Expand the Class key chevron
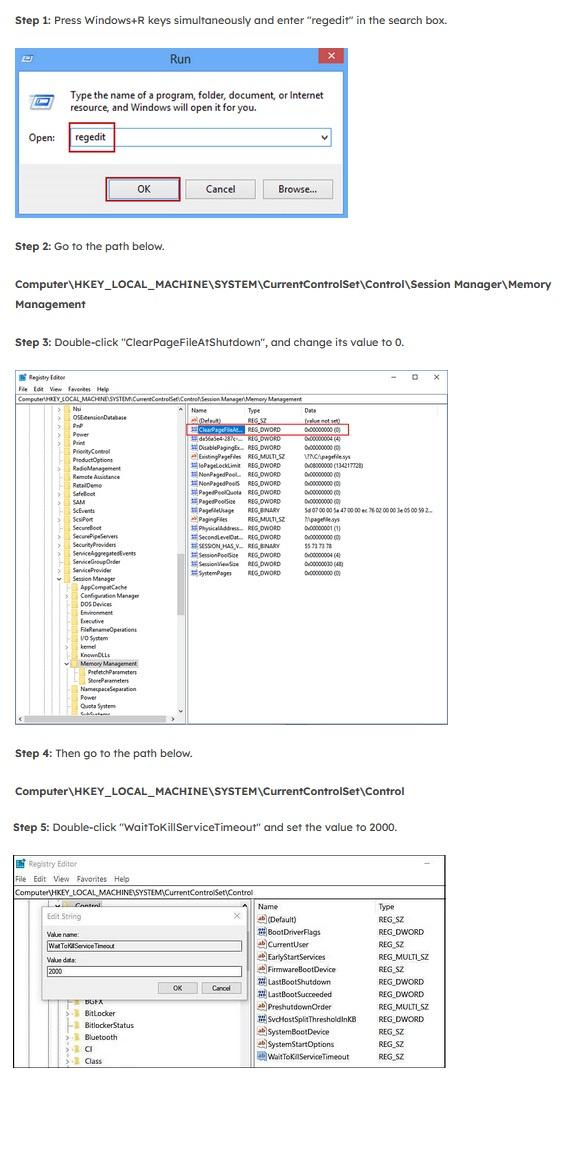 (67, 1061)
